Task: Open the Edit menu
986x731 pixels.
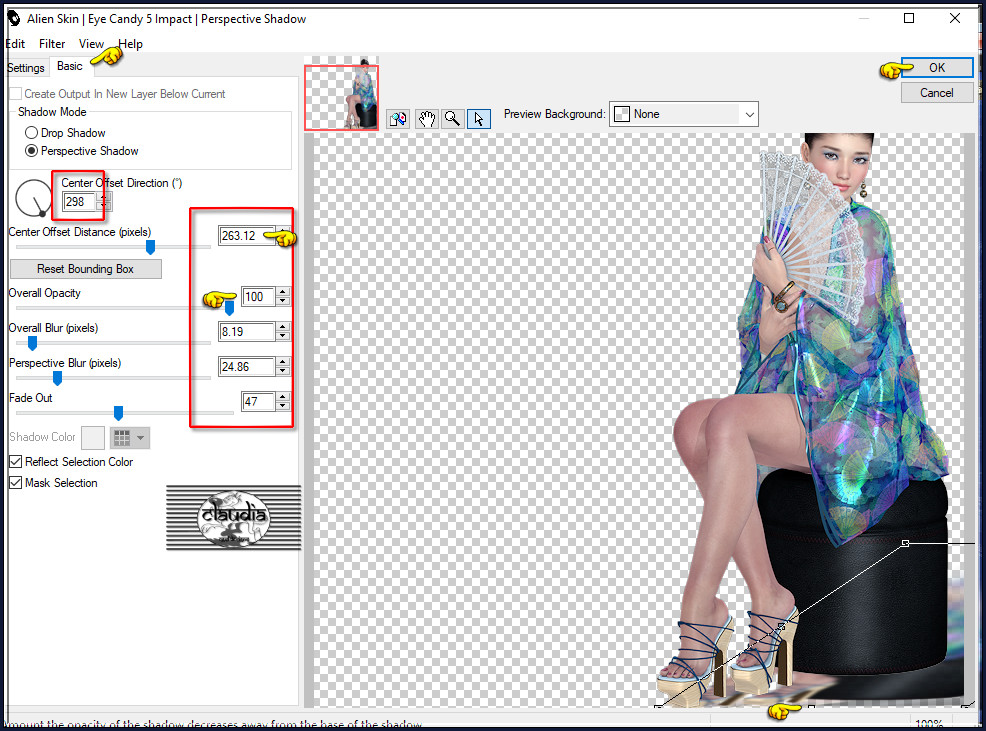Action: (15, 44)
